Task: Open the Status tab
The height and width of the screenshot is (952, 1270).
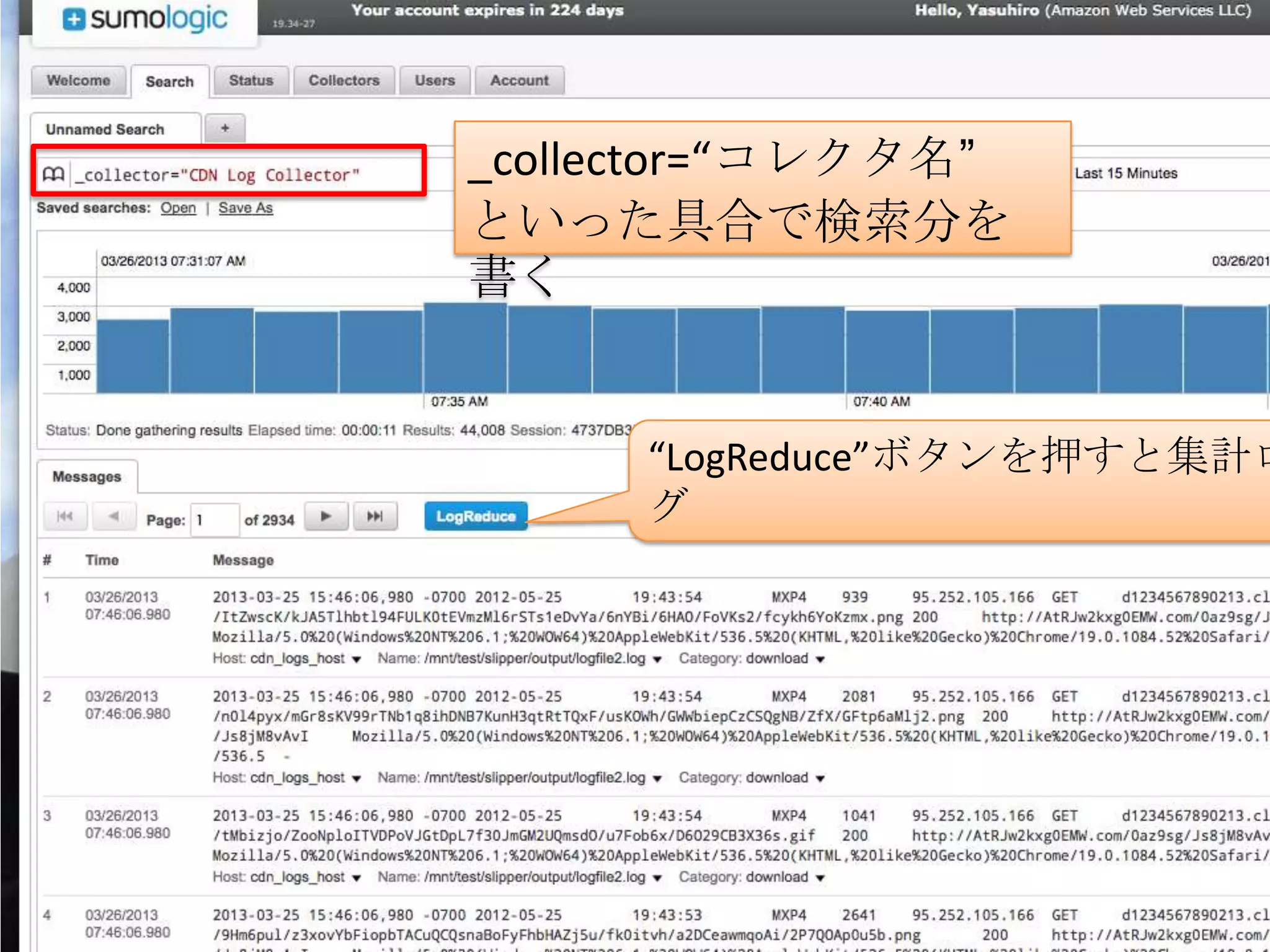Action: point(251,81)
